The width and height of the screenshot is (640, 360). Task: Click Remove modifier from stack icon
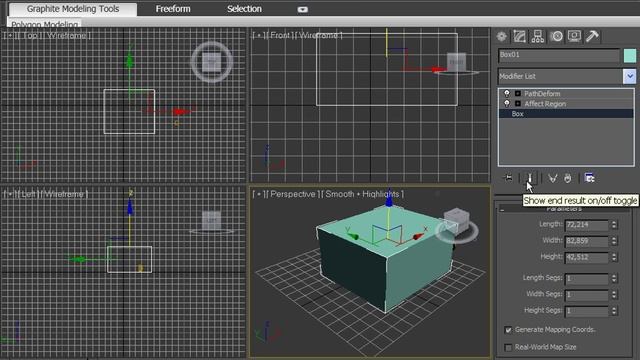pos(568,178)
